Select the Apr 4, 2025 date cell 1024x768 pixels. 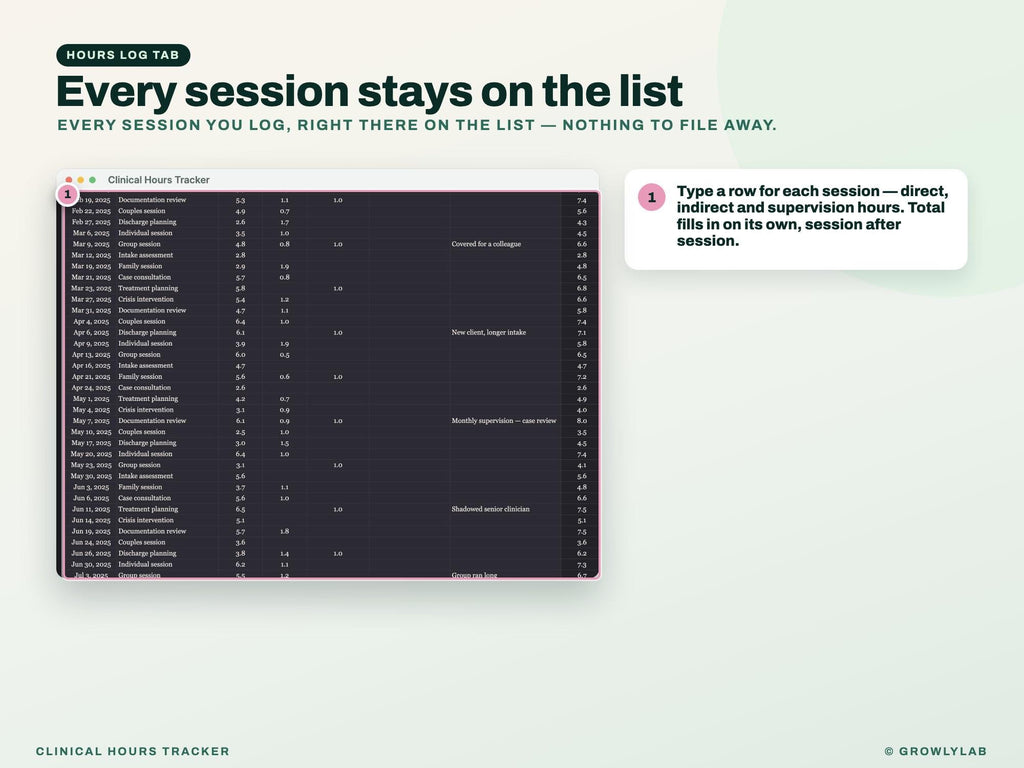[x=91, y=322]
